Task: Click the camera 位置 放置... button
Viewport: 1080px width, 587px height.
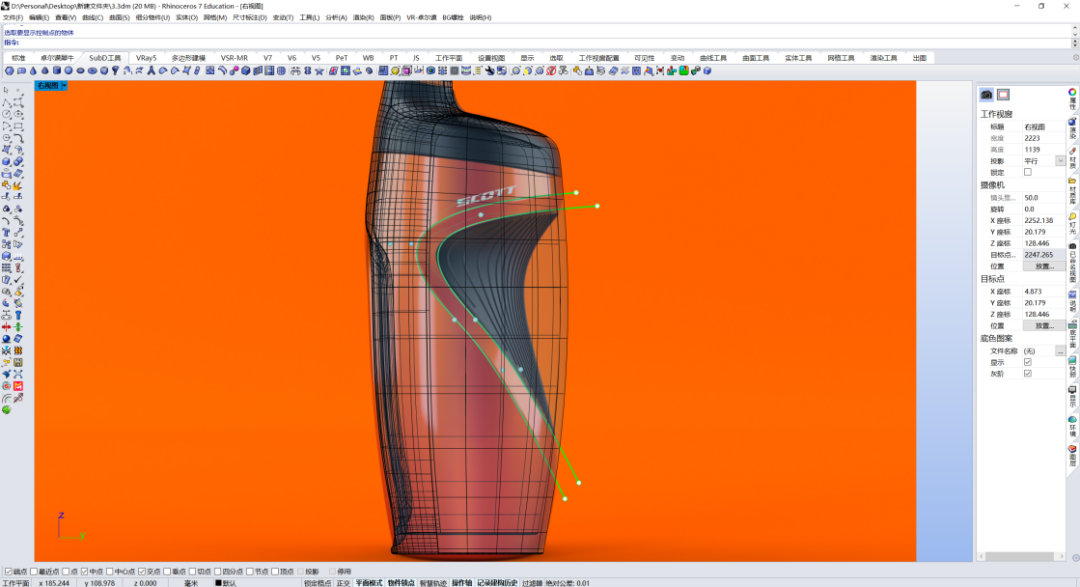Action: 1043,266
